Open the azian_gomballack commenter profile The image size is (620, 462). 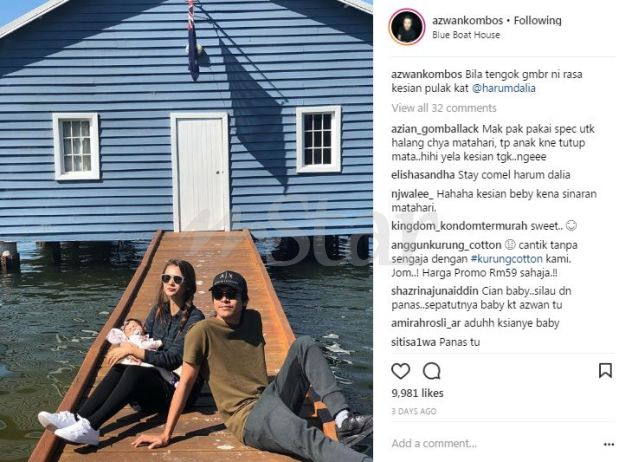pos(435,129)
